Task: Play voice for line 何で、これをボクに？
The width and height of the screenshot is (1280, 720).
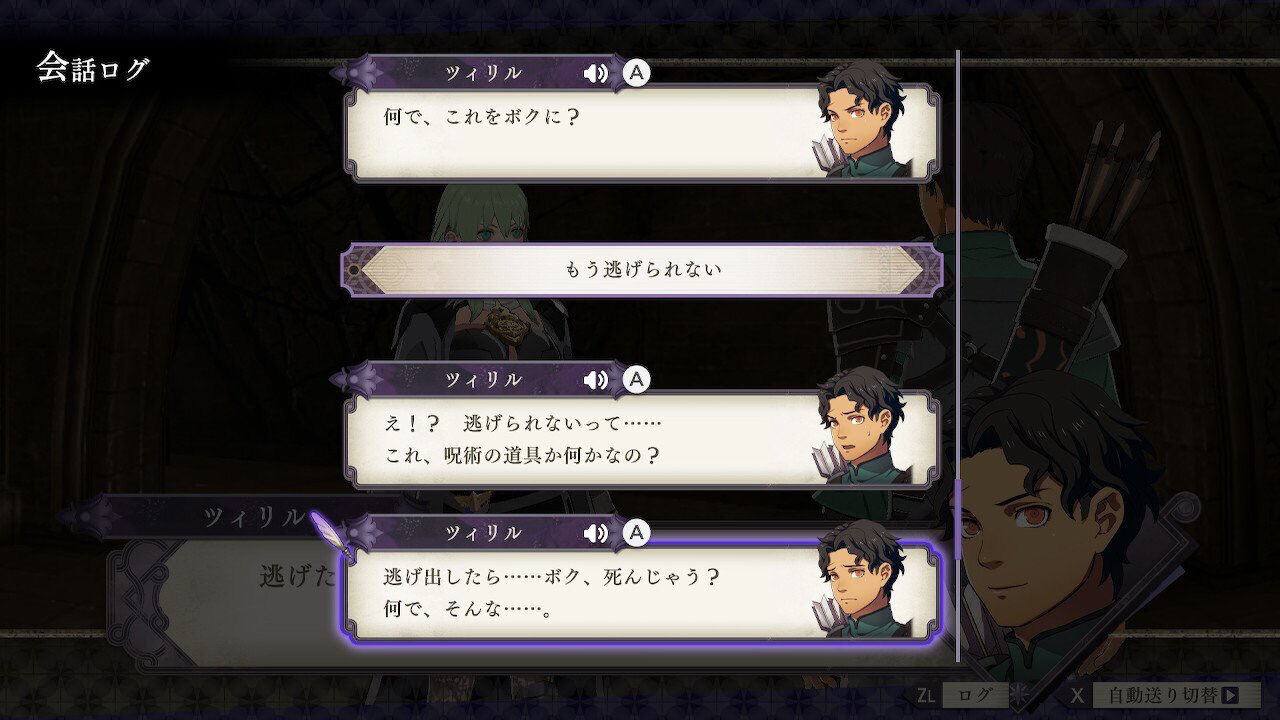Action: coord(596,73)
